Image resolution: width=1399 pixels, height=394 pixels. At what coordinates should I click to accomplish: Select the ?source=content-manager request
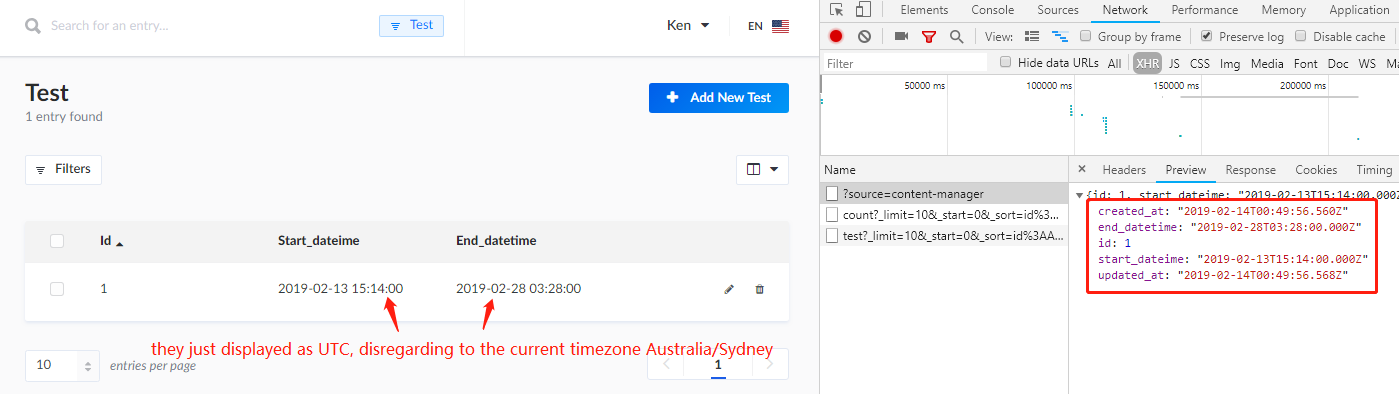tap(944, 193)
